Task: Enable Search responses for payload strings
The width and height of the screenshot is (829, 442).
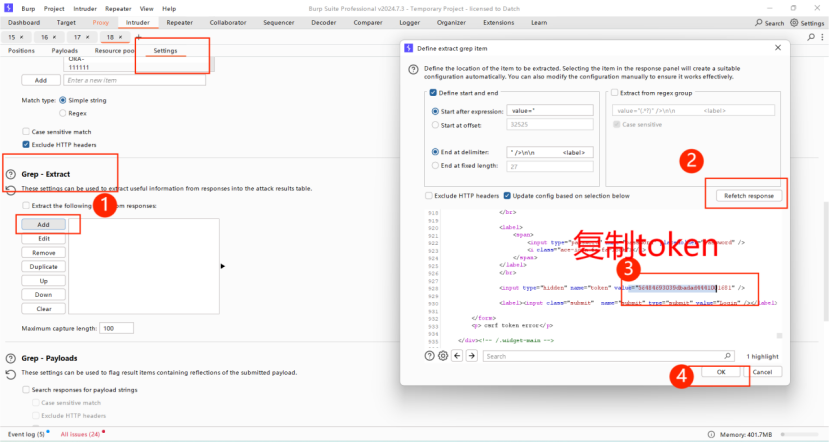Action: tap(25, 390)
